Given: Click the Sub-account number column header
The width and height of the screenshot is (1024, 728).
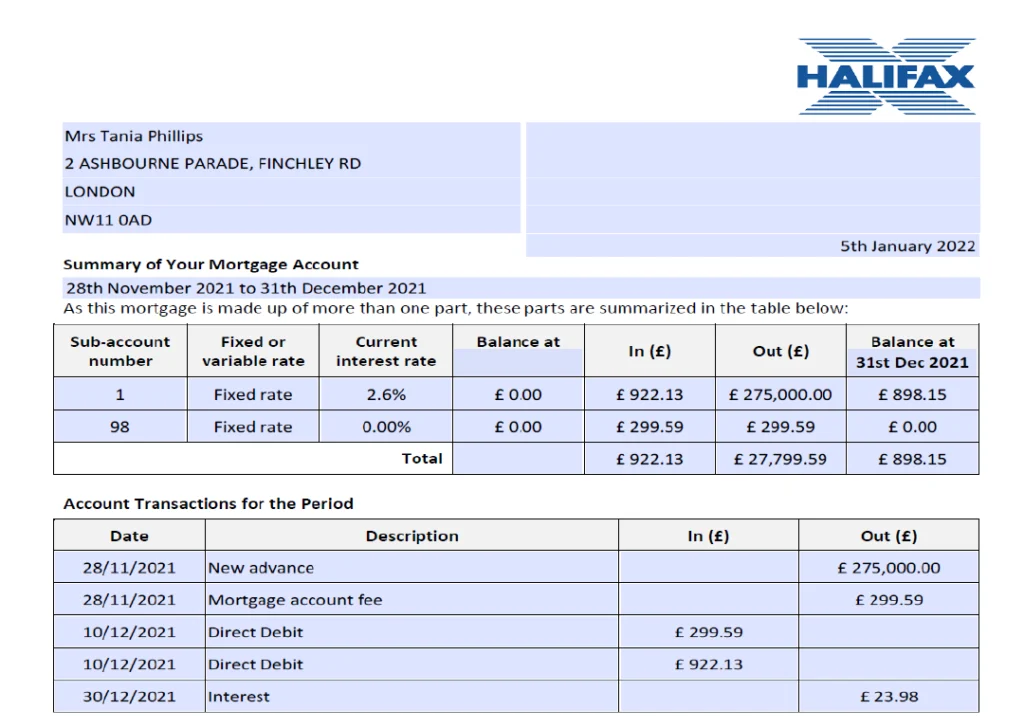Looking at the screenshot, I should 120,351.
